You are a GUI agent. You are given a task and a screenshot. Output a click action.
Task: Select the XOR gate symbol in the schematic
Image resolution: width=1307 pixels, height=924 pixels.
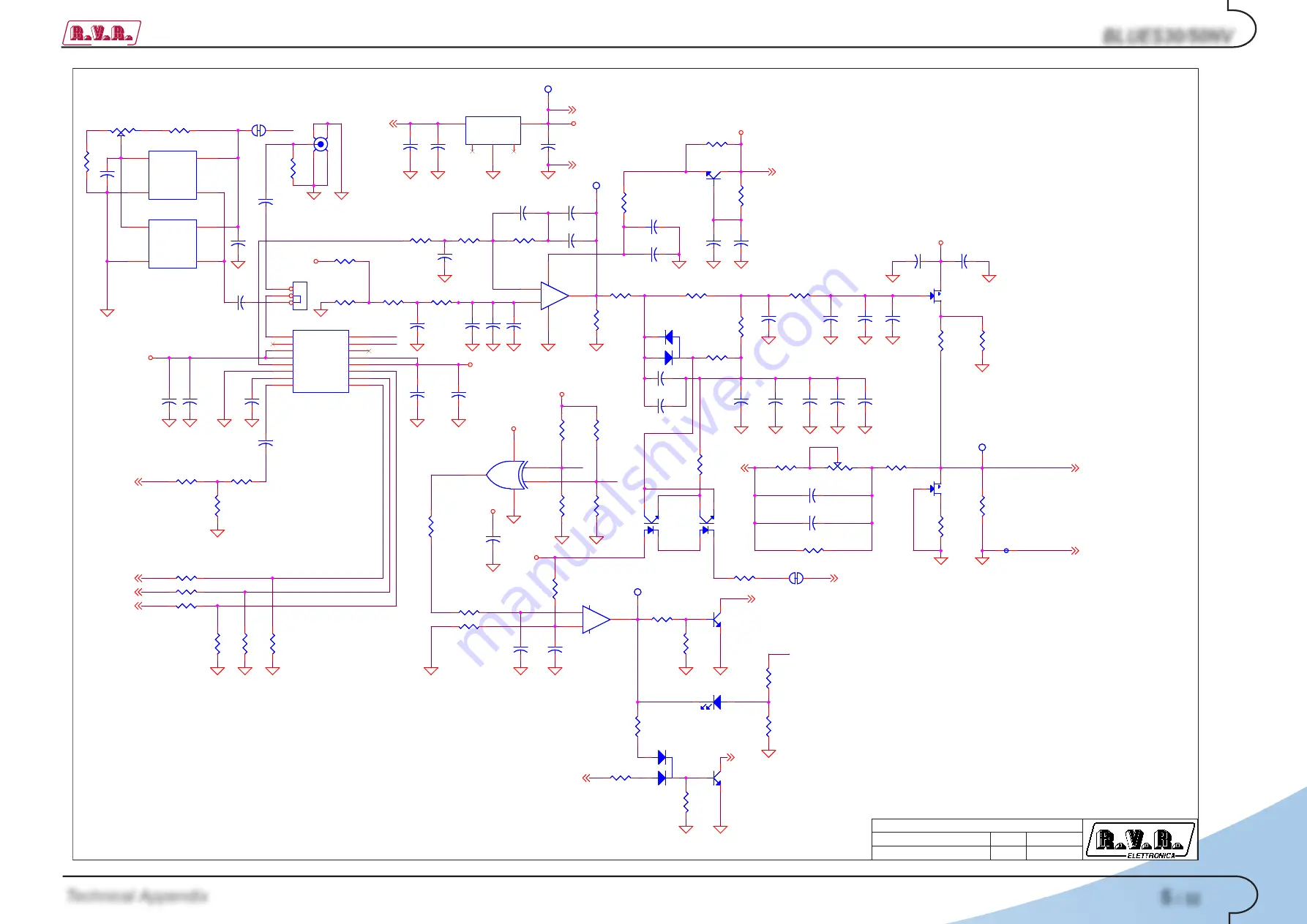pos(506,475)
